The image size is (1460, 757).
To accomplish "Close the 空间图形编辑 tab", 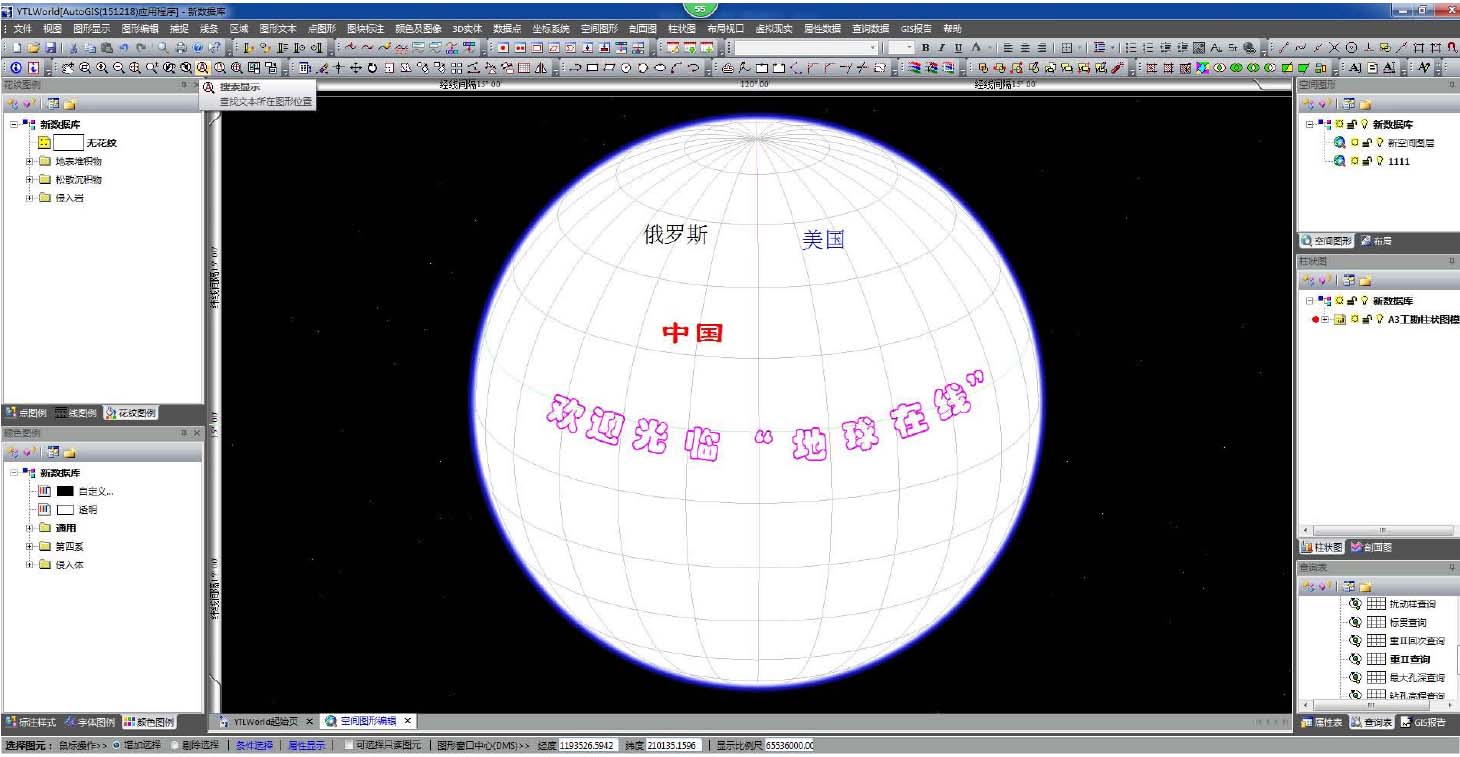I will [x=408, y=721].
